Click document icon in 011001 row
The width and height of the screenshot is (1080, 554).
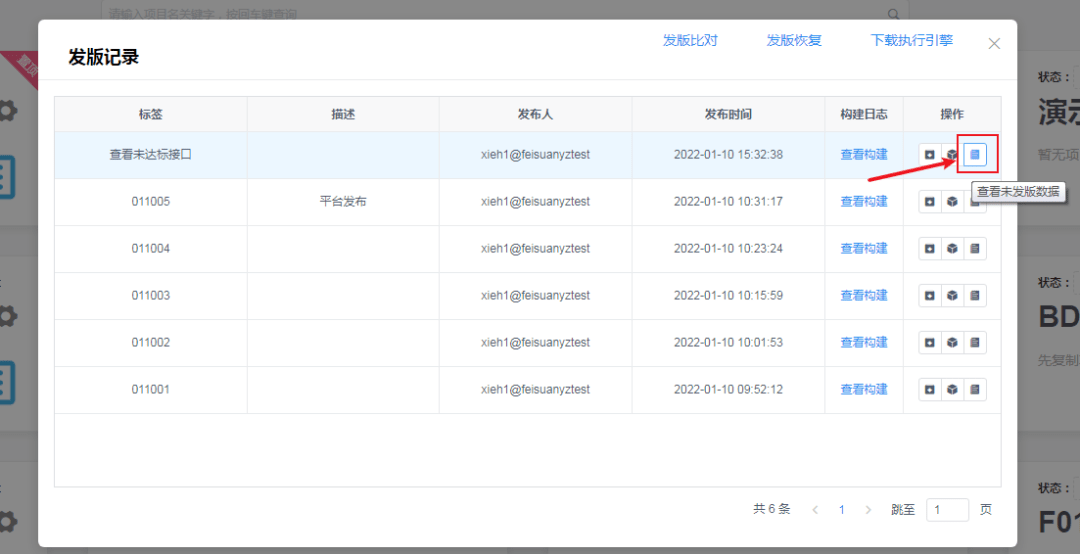pyautogui.click(x=975, y=389)
